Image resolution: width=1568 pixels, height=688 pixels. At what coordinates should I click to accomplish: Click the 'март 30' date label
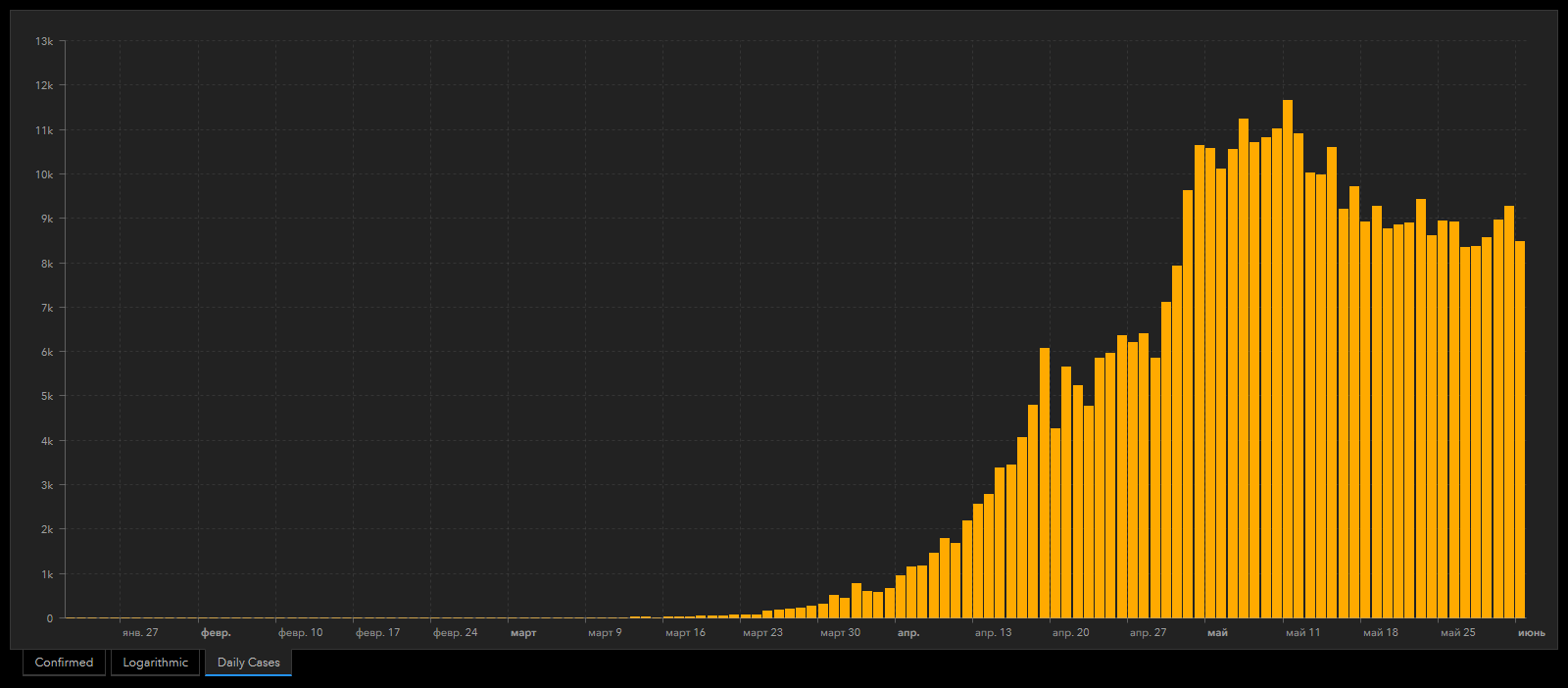(x=840, y=632)
